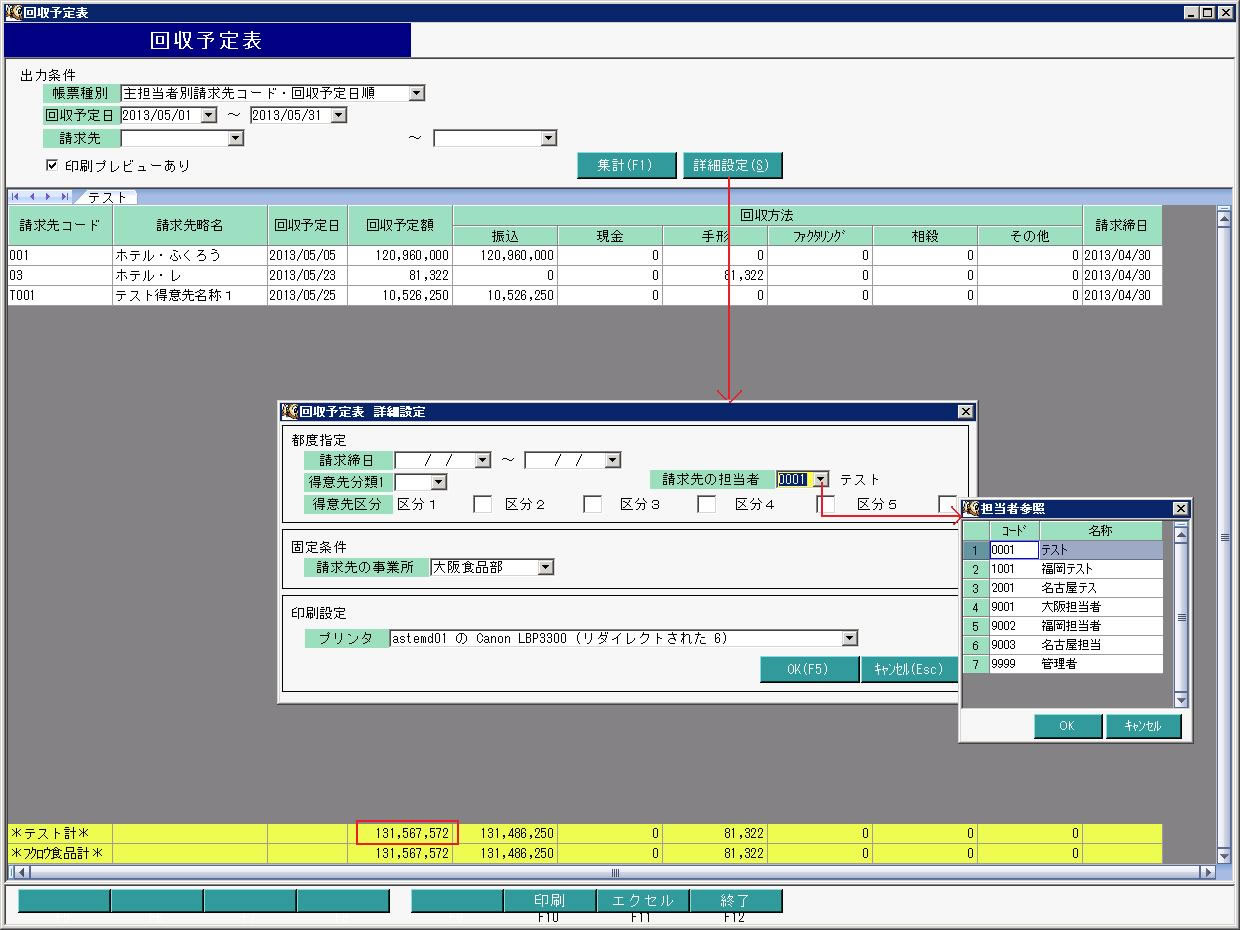Click the 集計(F1) button
This screenshot has width=1240, height=930.
click(x=626, y=165)
